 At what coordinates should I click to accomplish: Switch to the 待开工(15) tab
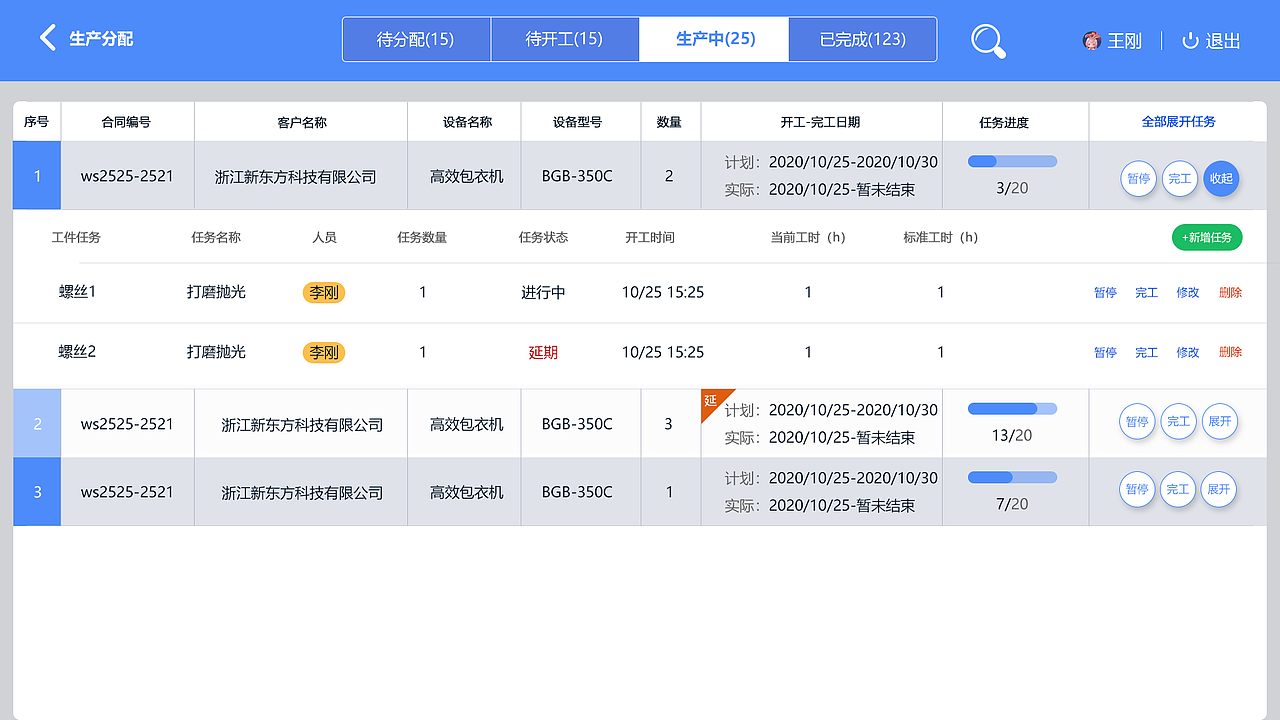point(564,39)
